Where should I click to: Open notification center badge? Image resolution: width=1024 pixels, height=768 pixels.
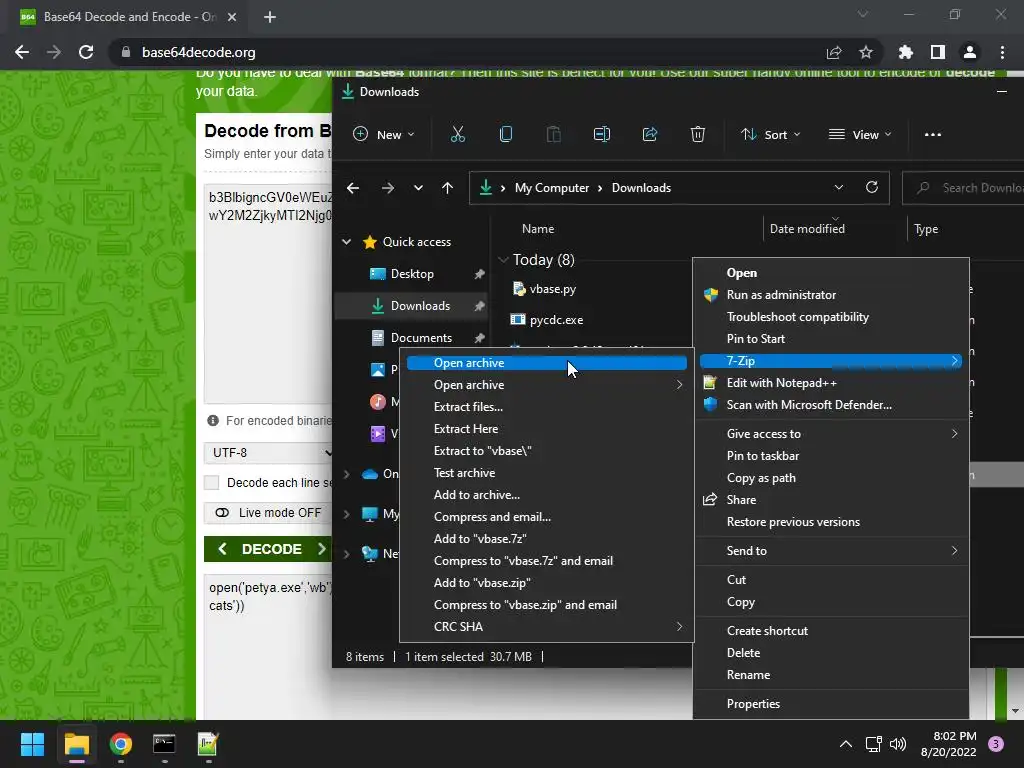click(996, 744)
